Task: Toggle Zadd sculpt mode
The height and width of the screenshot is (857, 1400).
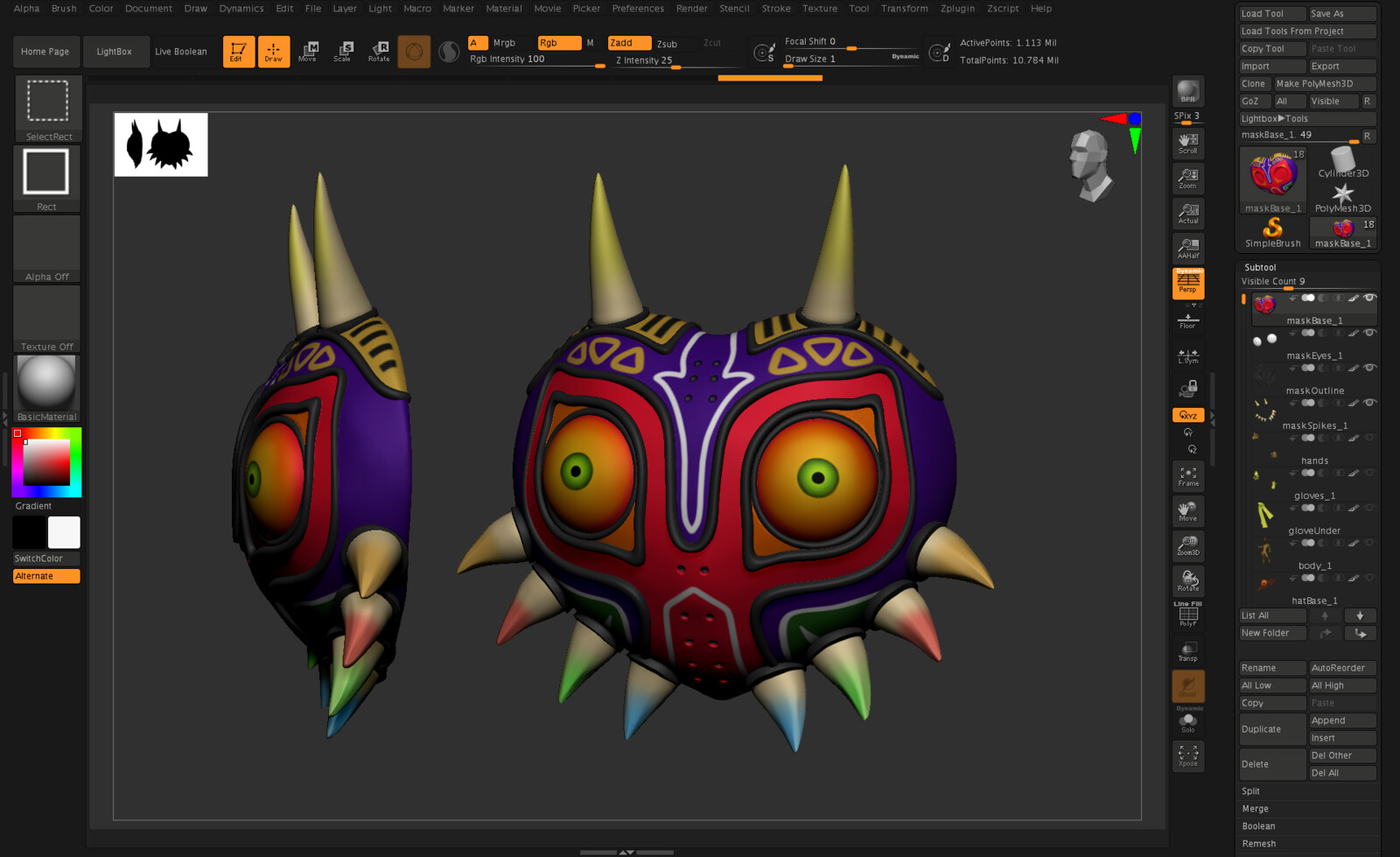Action: 629,43
